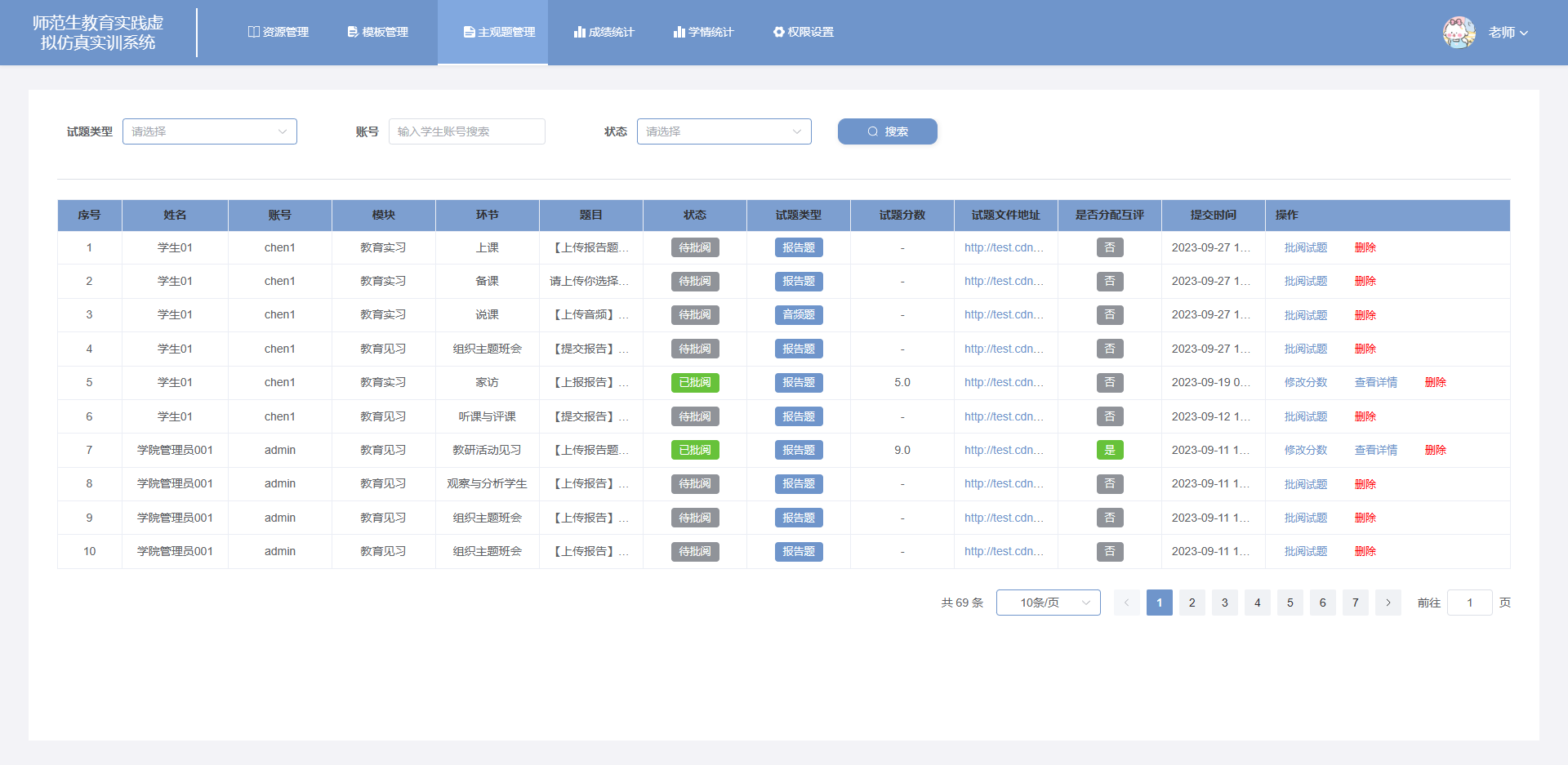Viewport: 1568px width, 765px height.
Task: Click the 提交时间 column header
Action: [1214, 215]
